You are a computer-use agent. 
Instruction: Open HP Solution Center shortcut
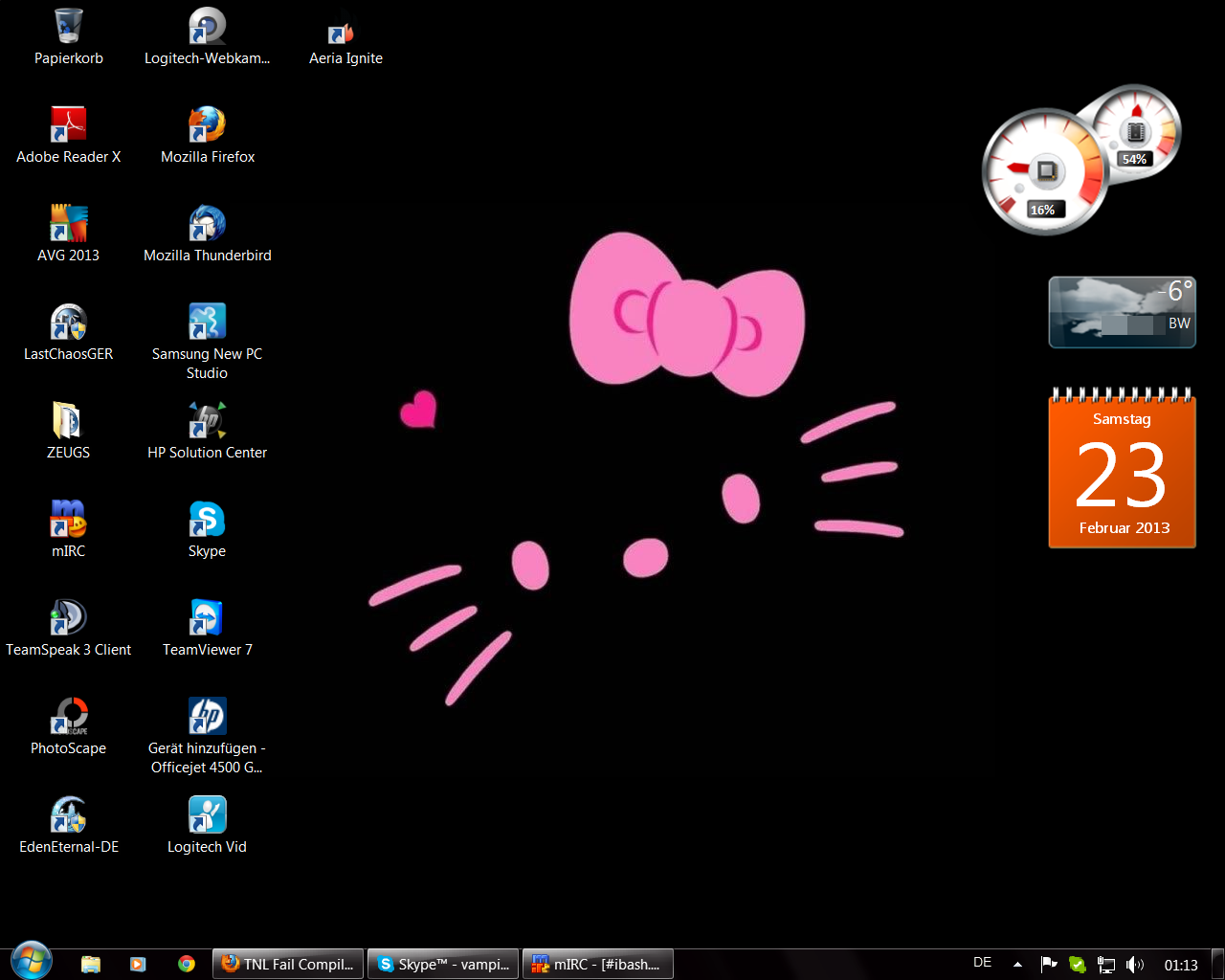pos(208,431)
